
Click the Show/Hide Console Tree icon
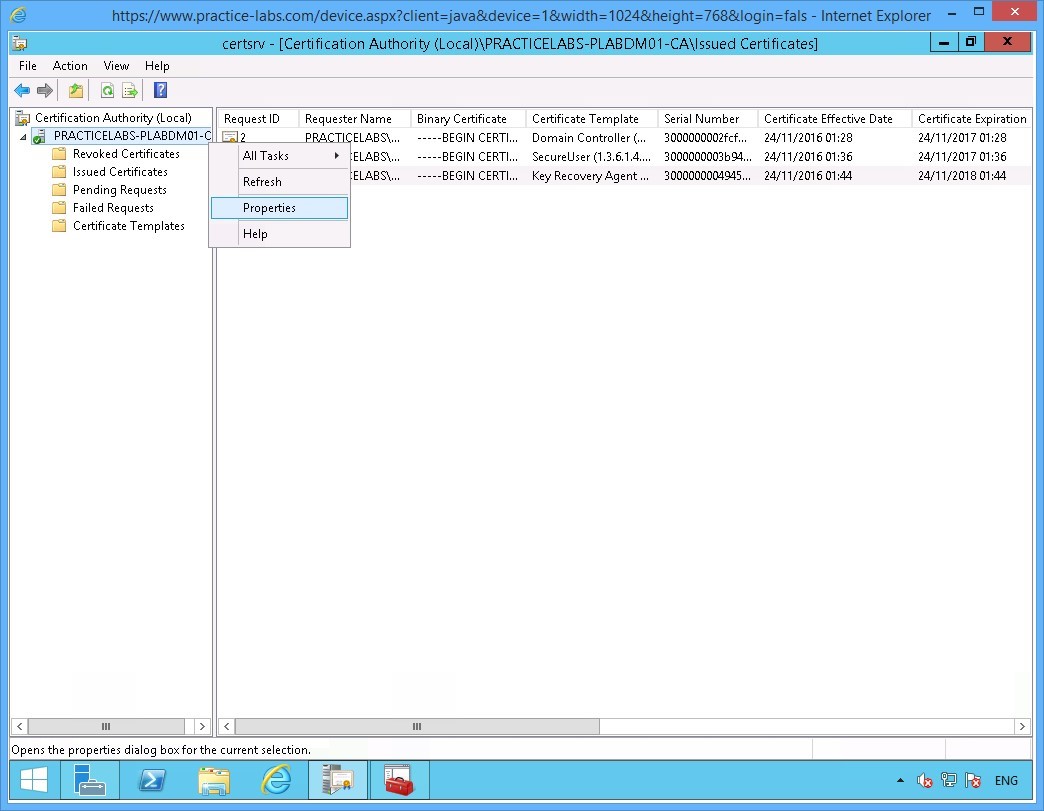[76, 90]
